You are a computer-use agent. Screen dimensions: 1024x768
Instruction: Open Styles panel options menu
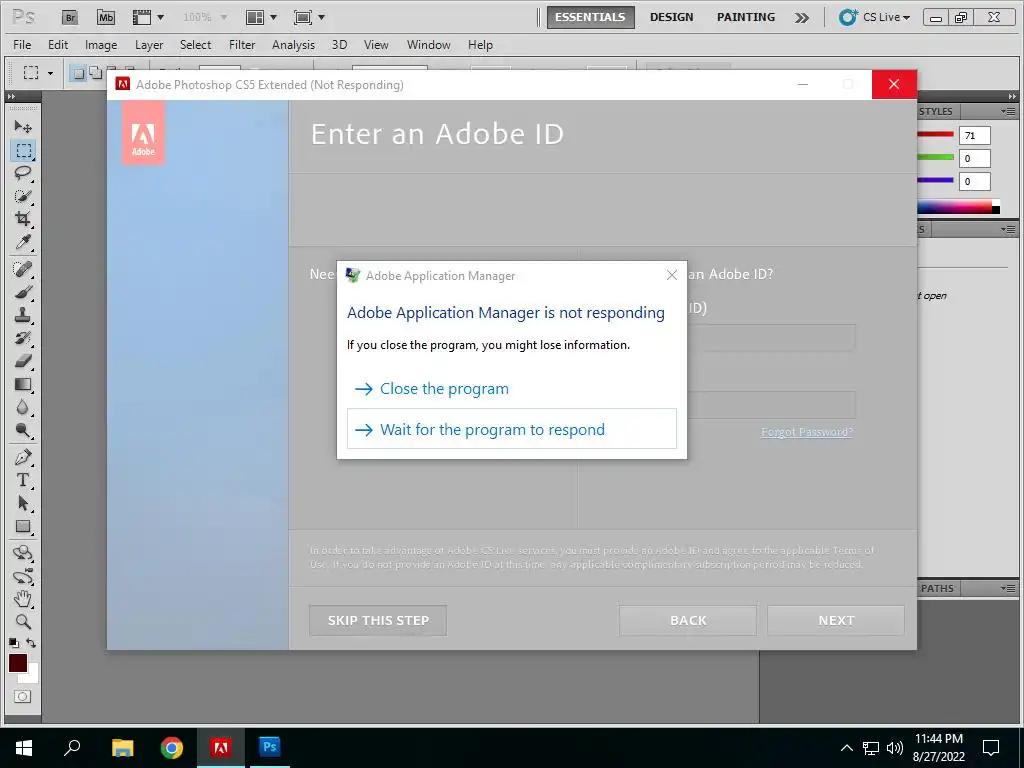click(1009, 112)
